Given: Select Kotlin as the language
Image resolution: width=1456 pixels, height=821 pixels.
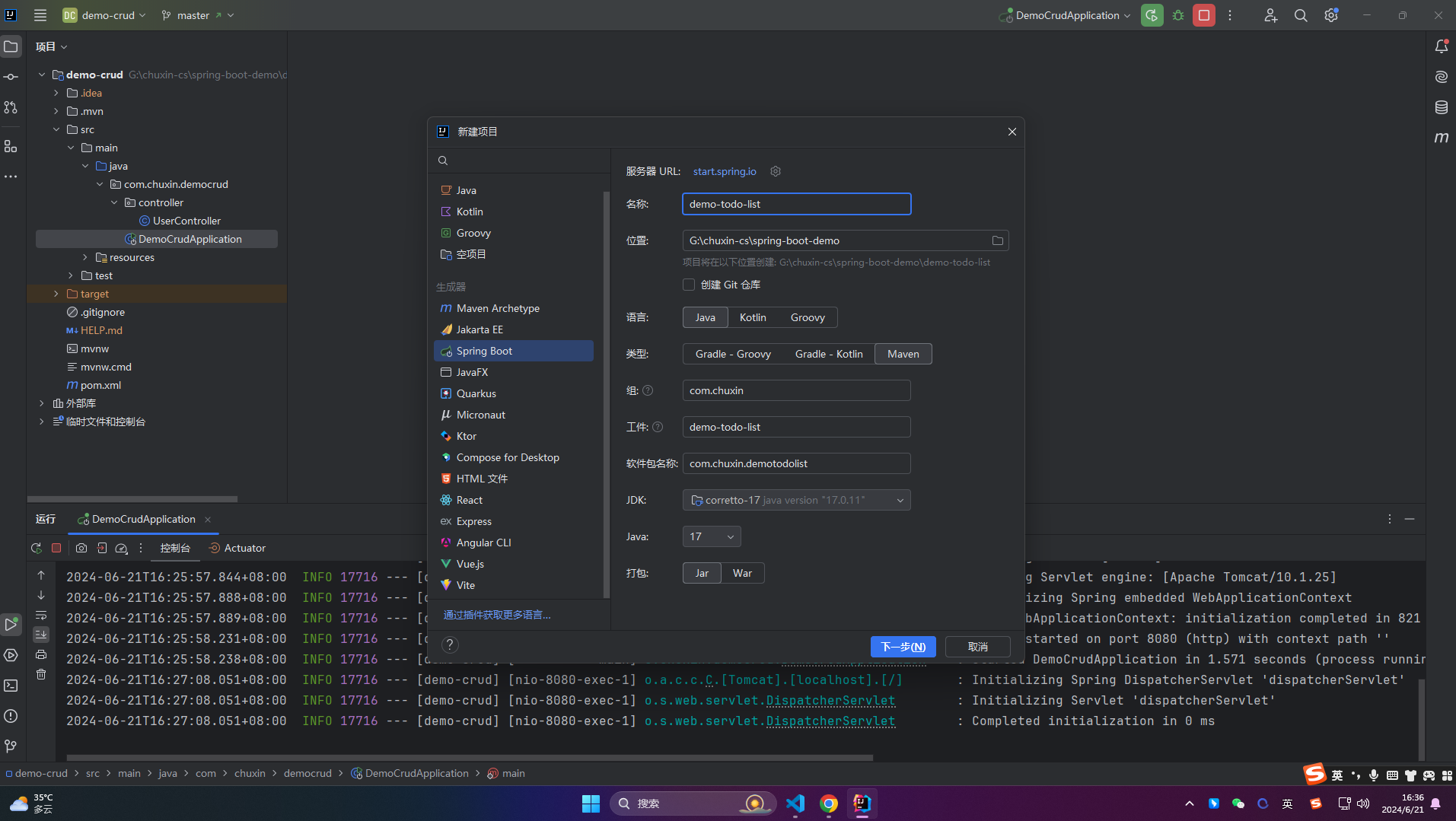Looking at the screenshot, I should click(753, 317).
